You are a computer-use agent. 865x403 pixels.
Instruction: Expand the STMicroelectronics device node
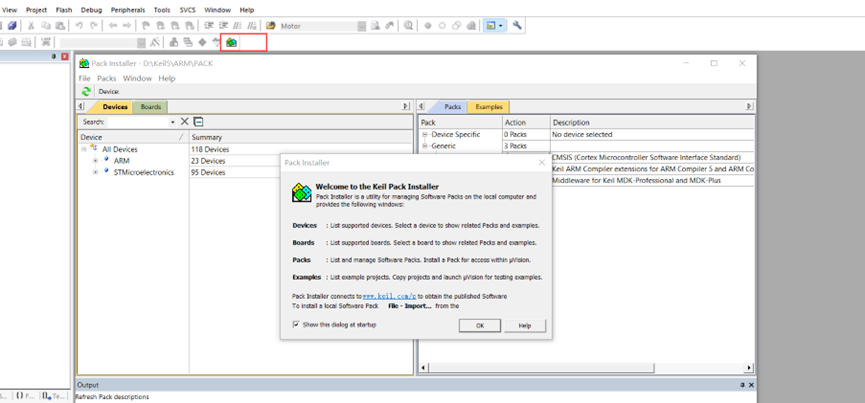point(95,172)
